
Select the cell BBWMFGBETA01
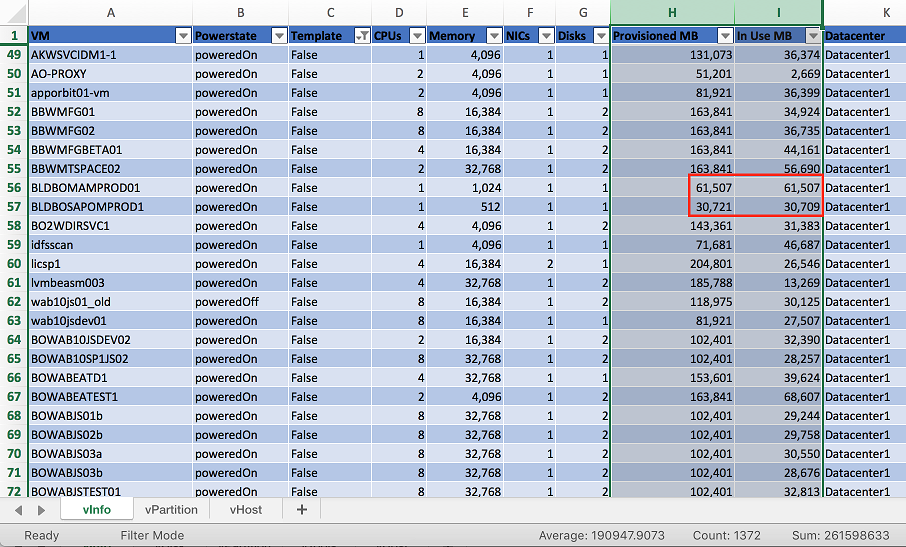pyautogui.click(x=110, y=150)
